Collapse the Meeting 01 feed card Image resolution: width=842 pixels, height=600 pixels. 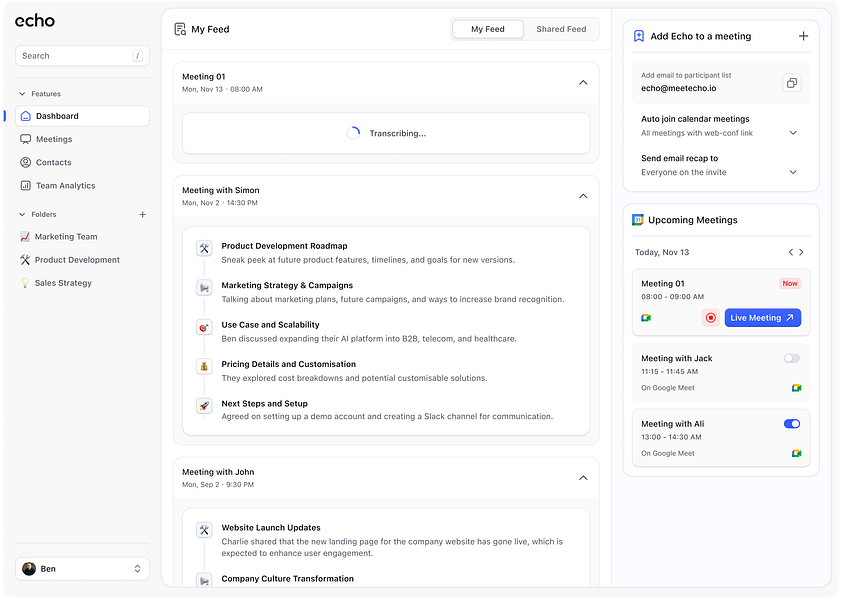(583, 83)
